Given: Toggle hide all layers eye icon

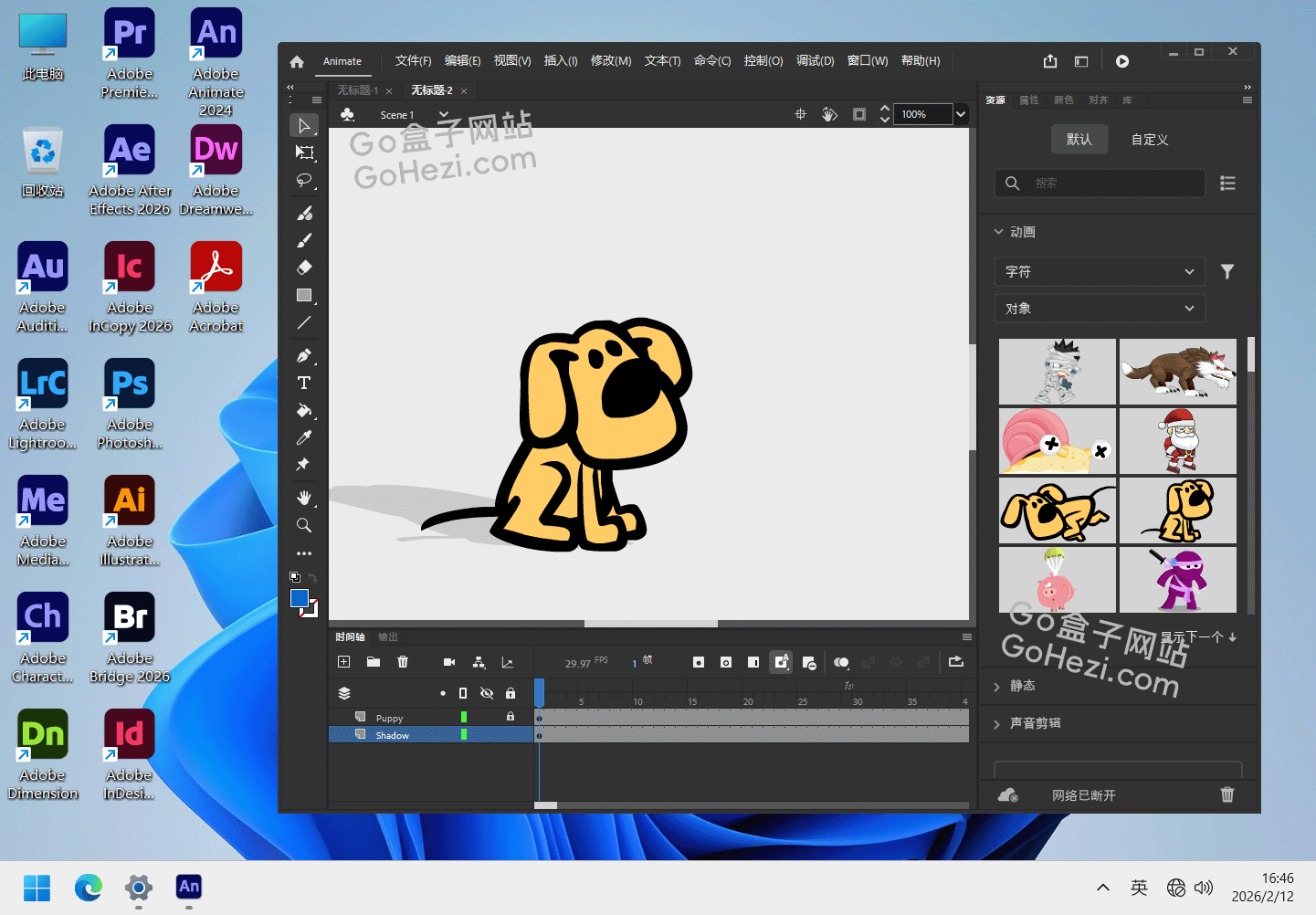Looking at the screenshot, I should pos(487,693).
